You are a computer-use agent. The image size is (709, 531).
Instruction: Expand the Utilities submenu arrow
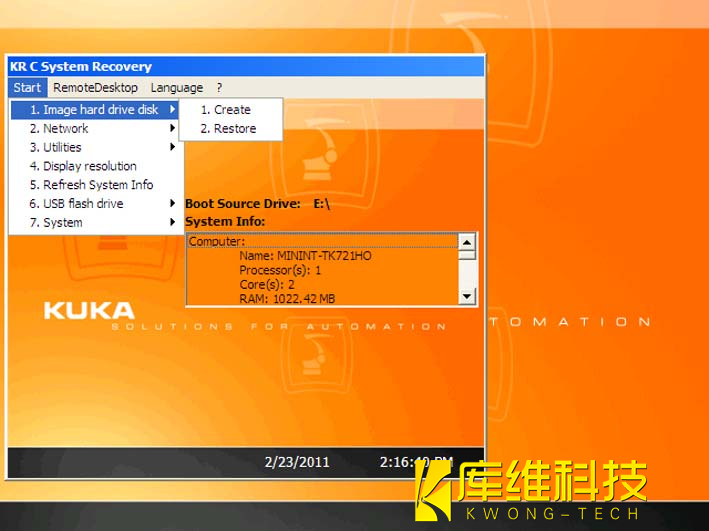173,148
